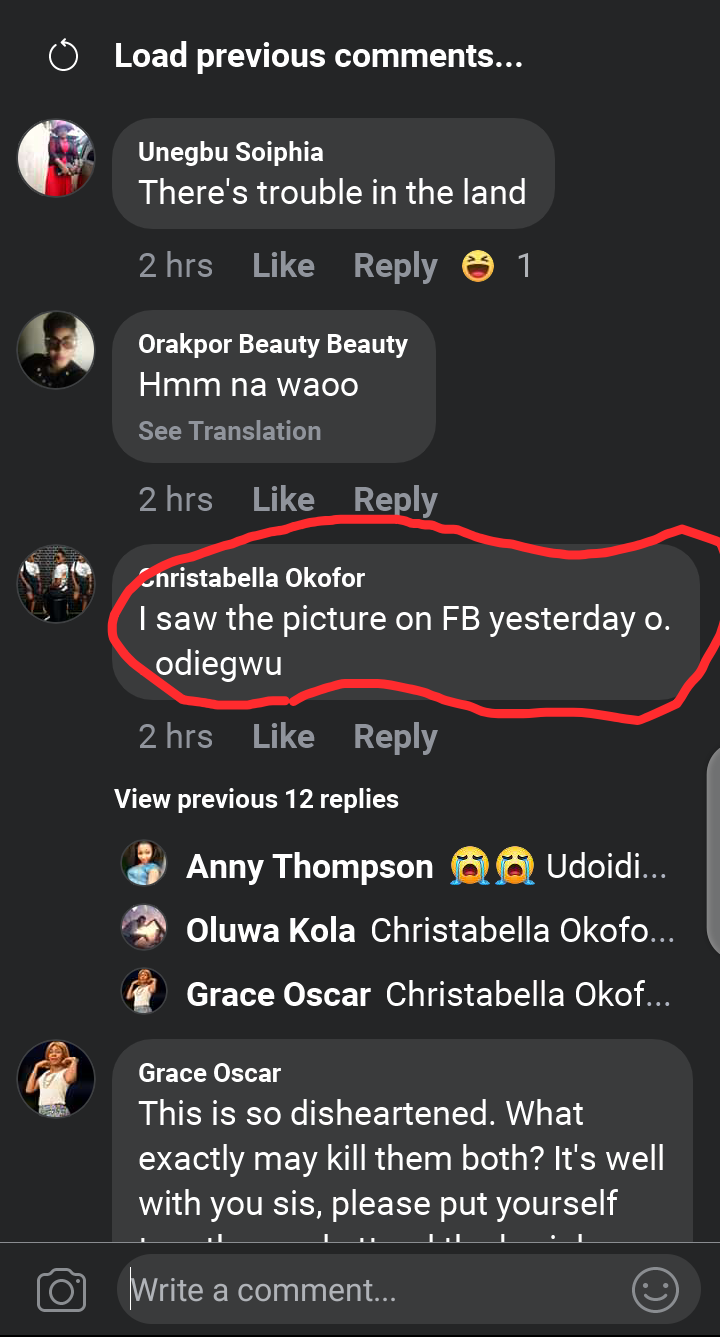The height and width of the screenshot is (1337, 720).
Task: Reply to Unegbu Soiphia's comment
Action: click(395, 266)
